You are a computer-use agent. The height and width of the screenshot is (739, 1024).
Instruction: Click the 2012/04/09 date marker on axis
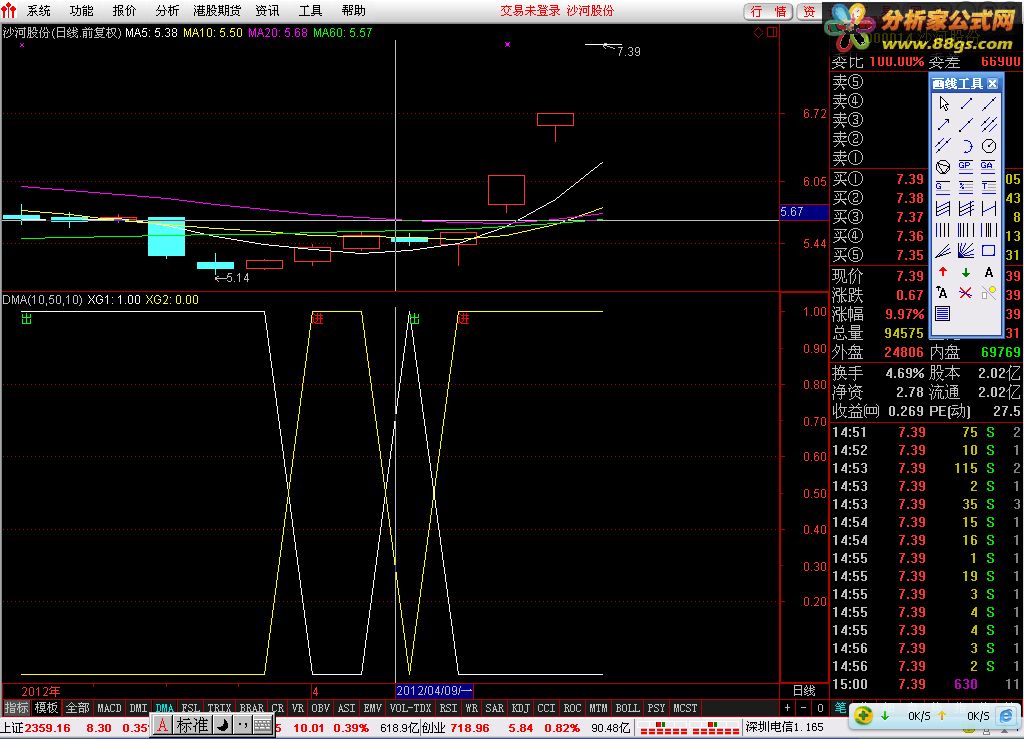point(434,691)
